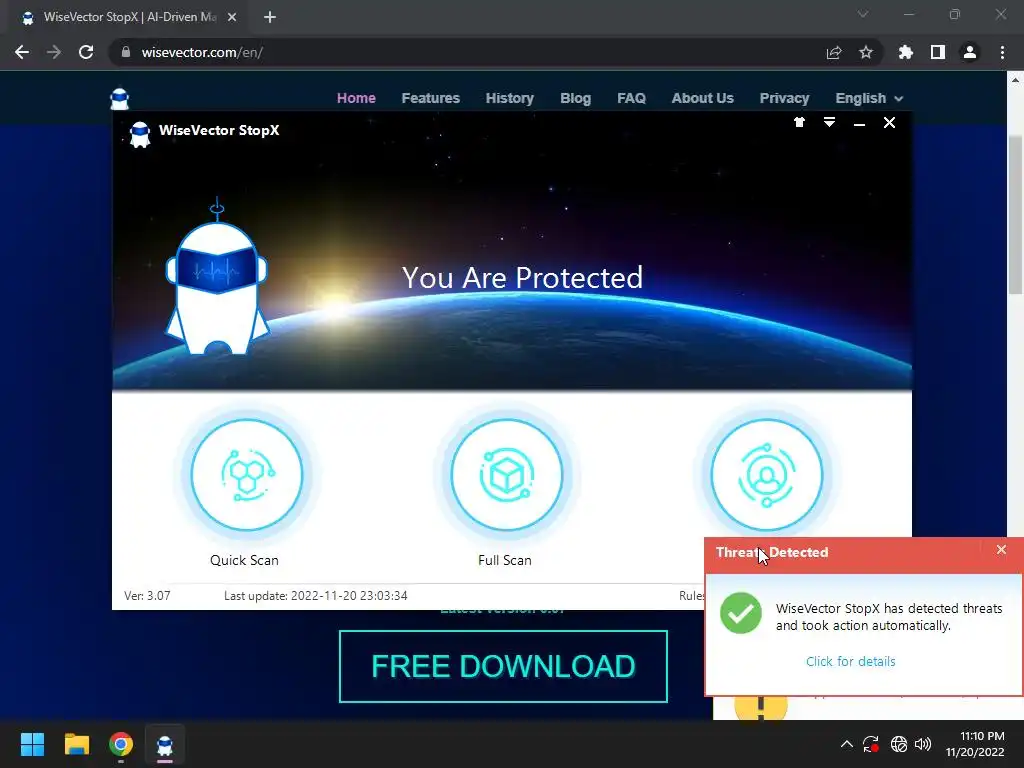Screen dimensions: 1024x768
Task: Close the WiseVector StopX browser tab
Action: click(x=232, y=17)
